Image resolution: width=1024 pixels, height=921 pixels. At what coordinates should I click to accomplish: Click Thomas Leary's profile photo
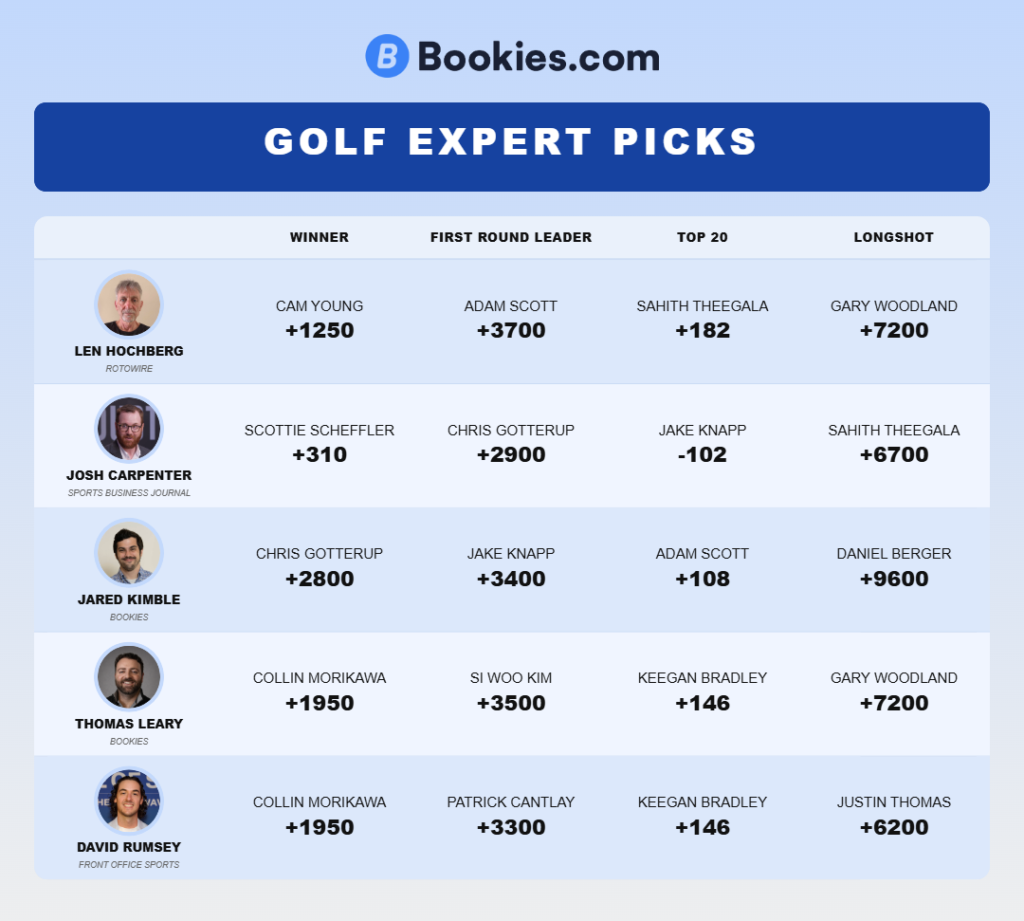tap(129, 676)
